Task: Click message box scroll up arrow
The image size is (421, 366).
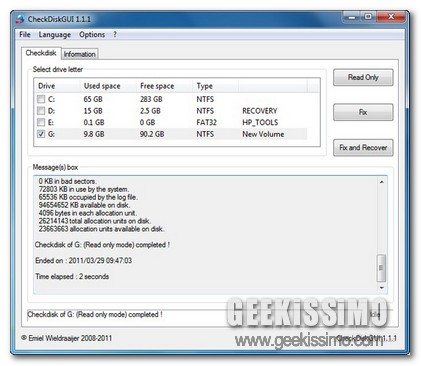Action: (x=382, y=182)
